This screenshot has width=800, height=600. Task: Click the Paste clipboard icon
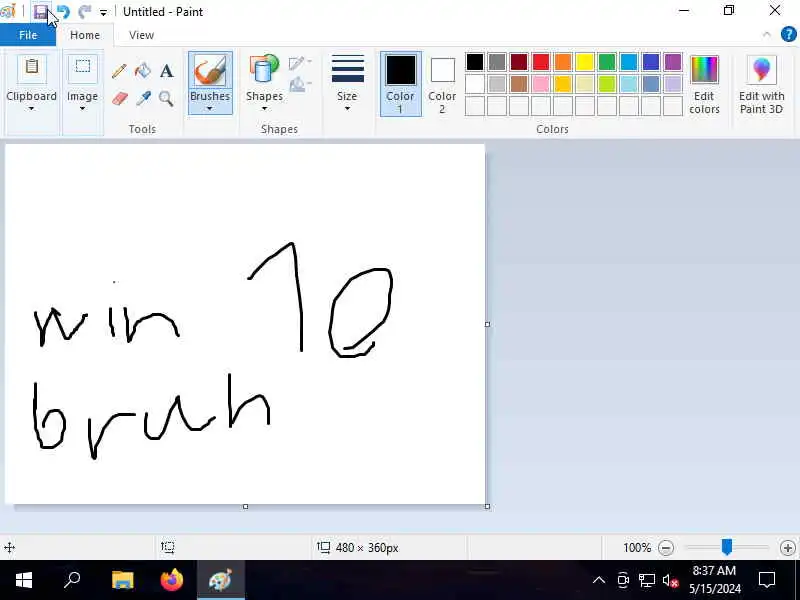point(32,68)
